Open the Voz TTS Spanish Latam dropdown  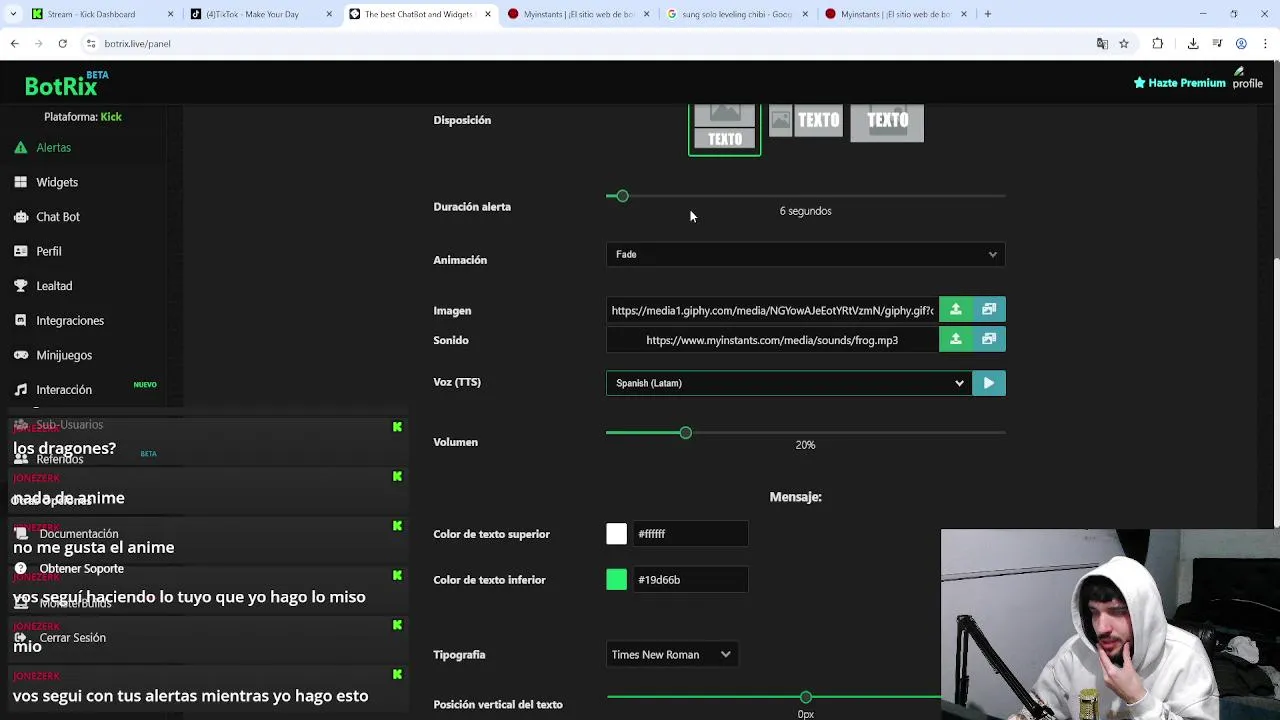pos(788,383)
